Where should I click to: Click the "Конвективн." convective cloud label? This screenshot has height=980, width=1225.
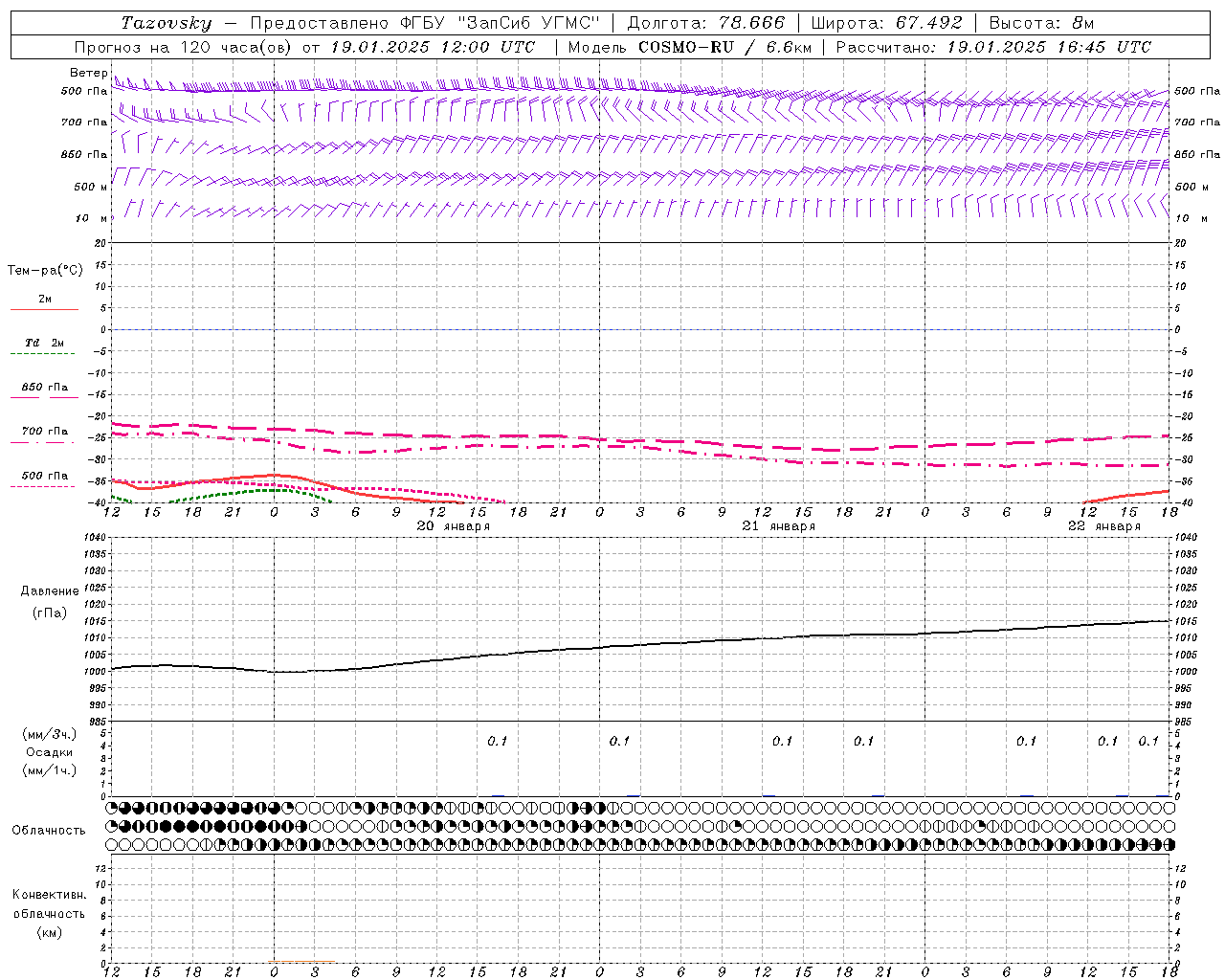click(49, 894)
